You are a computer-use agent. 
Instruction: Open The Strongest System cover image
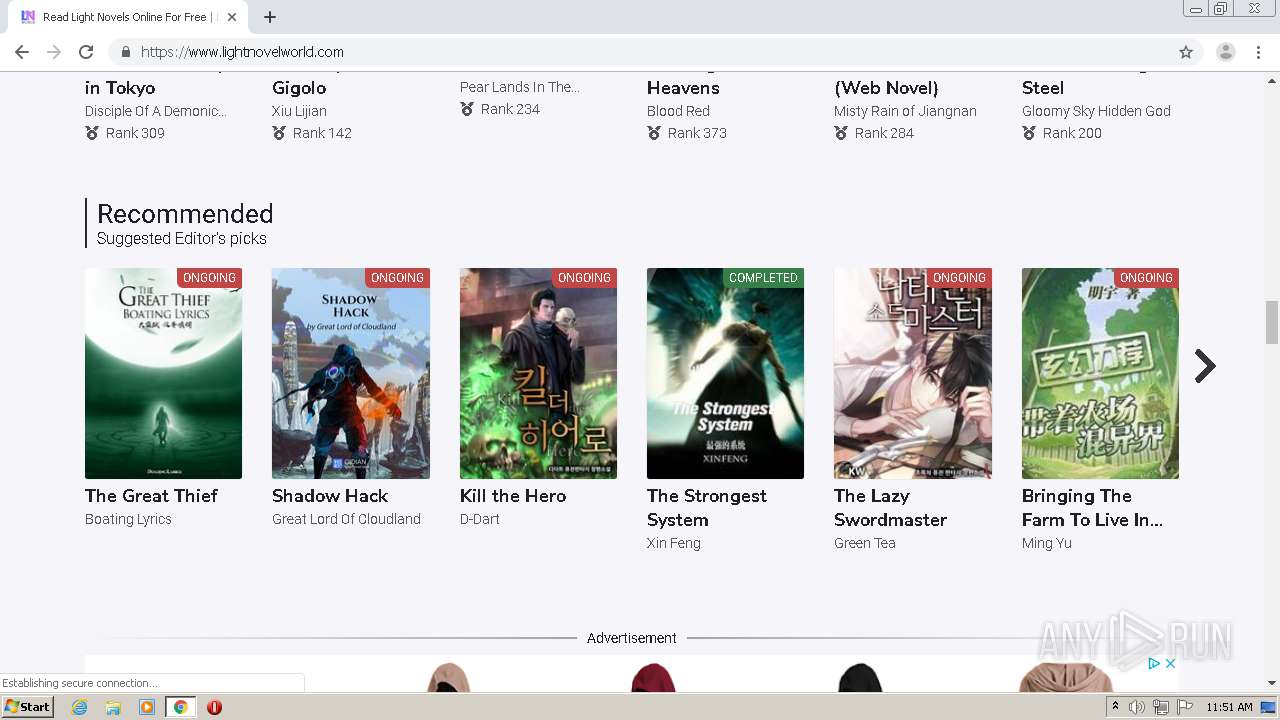pyautogui.click(x=725, y=373)
